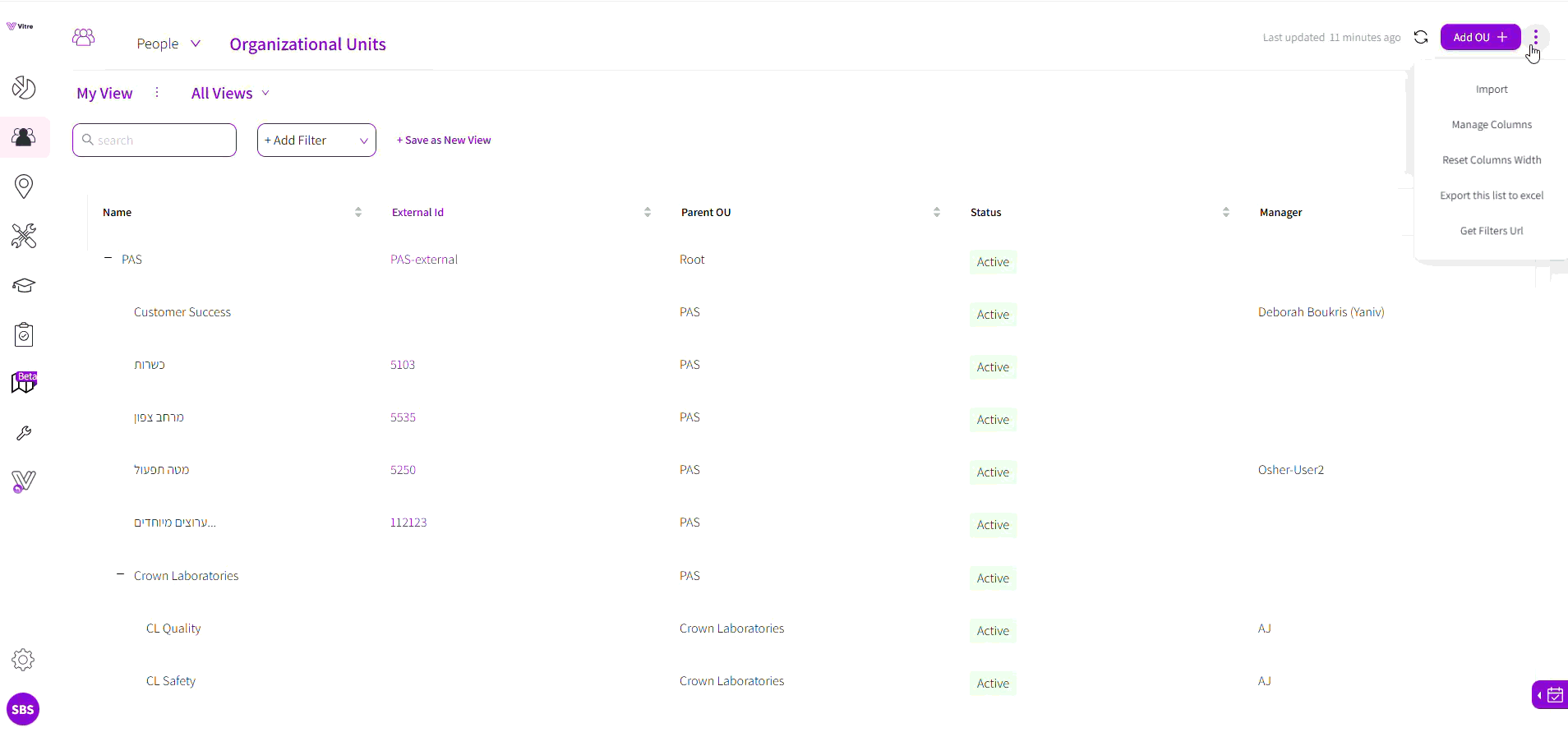Open the PAS-external link
1568x746 pixels.
424,260
